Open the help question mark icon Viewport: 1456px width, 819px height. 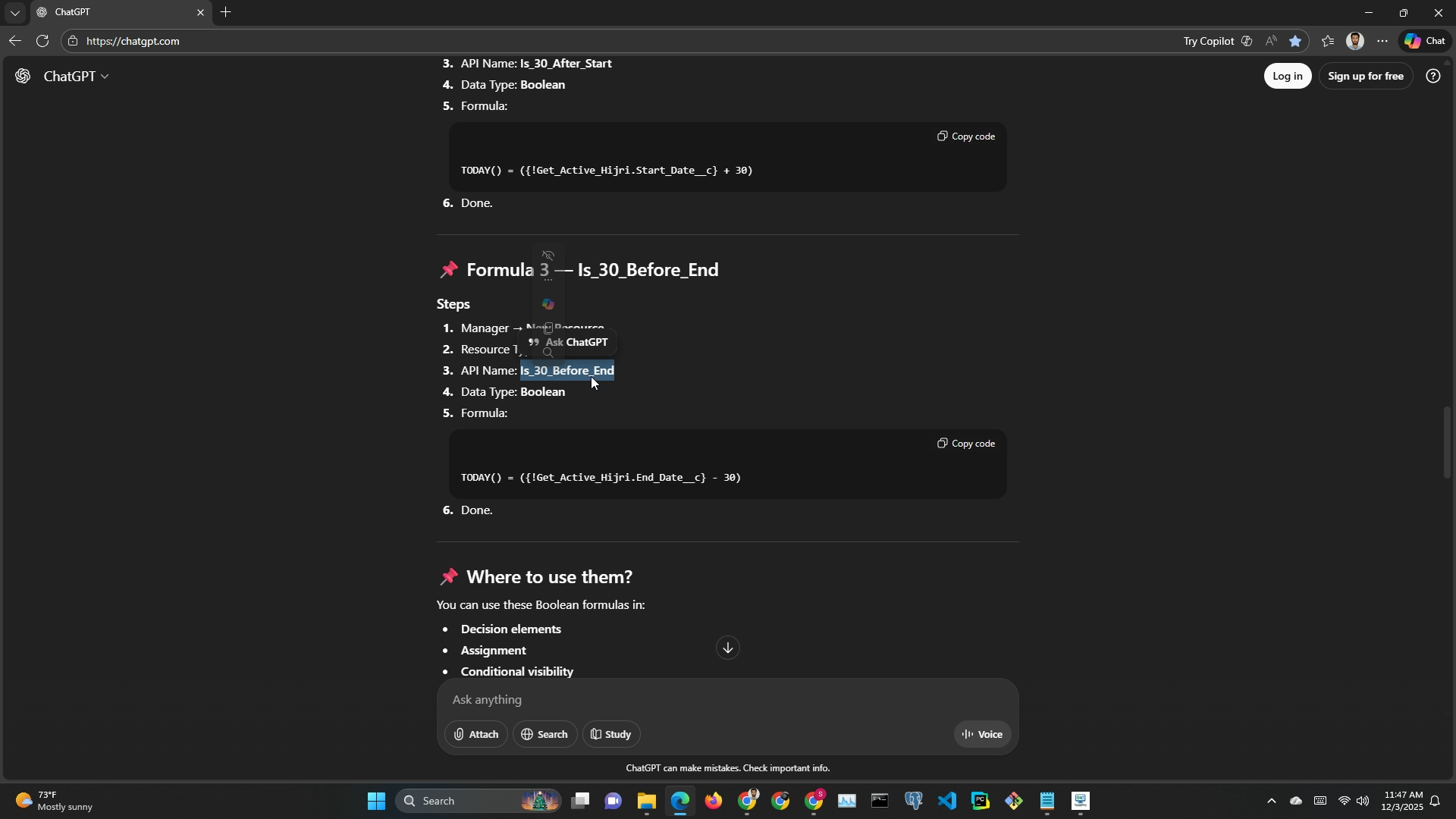click(1432, 77)
